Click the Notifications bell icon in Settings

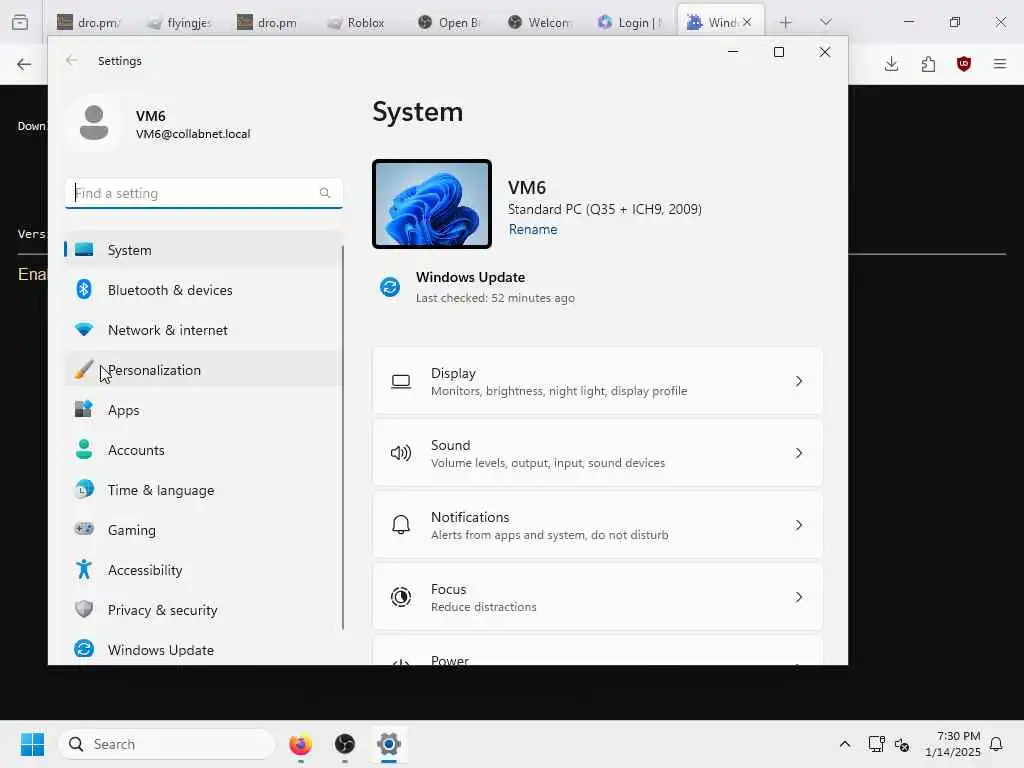click(400, 524)
